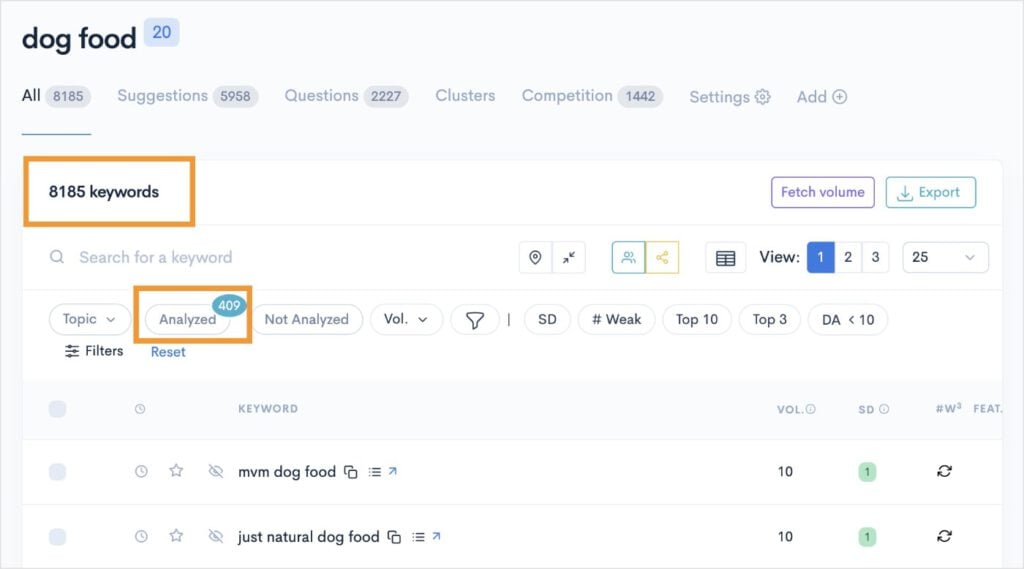Toggle the people group view icon
1024x569 pixels.
628,257
